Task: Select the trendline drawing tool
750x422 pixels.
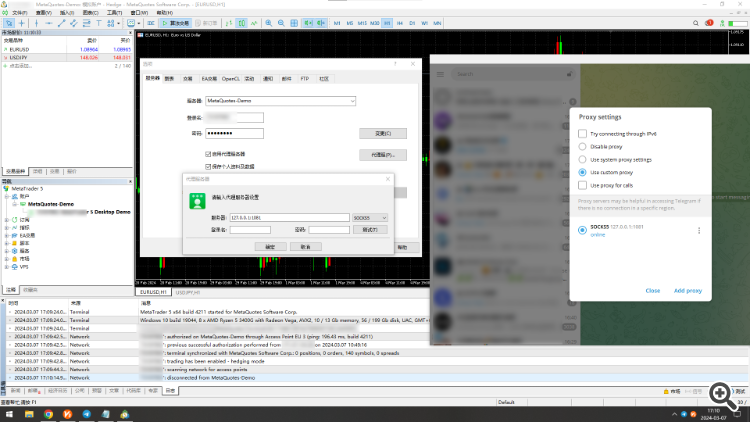Action: click(x=61, y=23)
